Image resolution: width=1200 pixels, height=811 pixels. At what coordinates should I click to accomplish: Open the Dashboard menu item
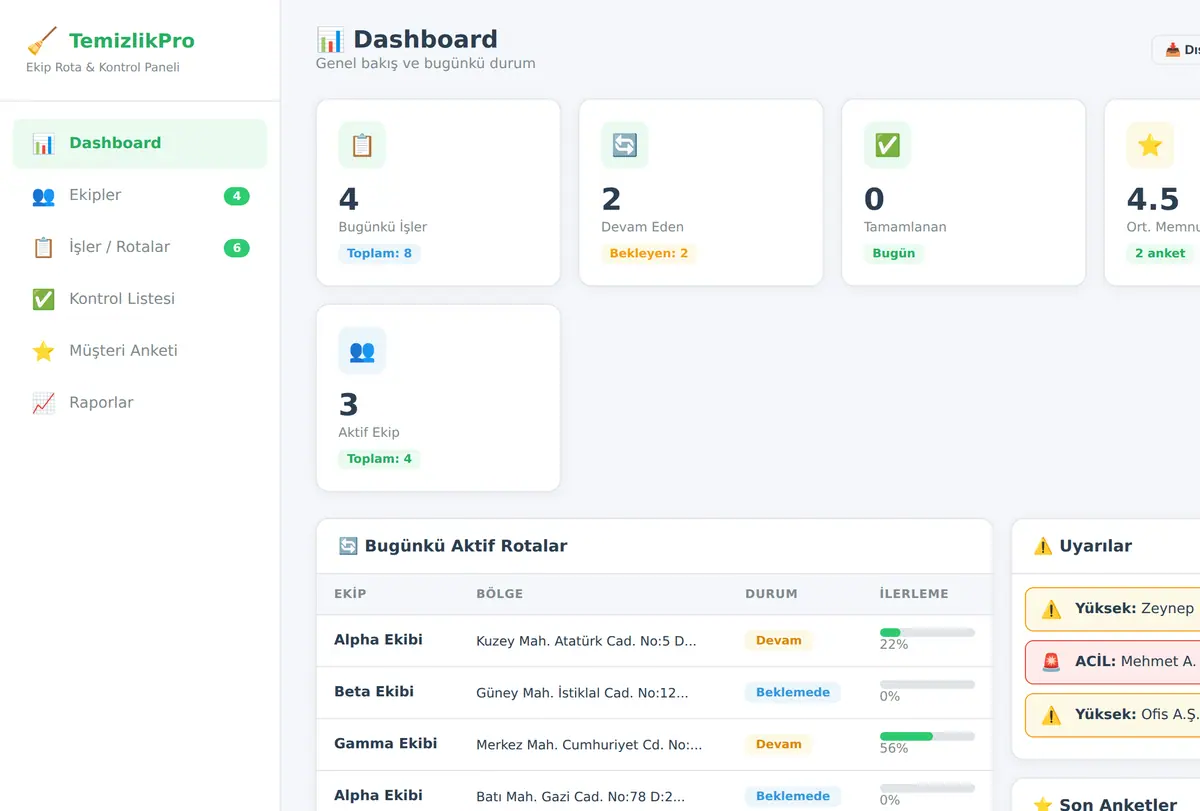point(140,143)
